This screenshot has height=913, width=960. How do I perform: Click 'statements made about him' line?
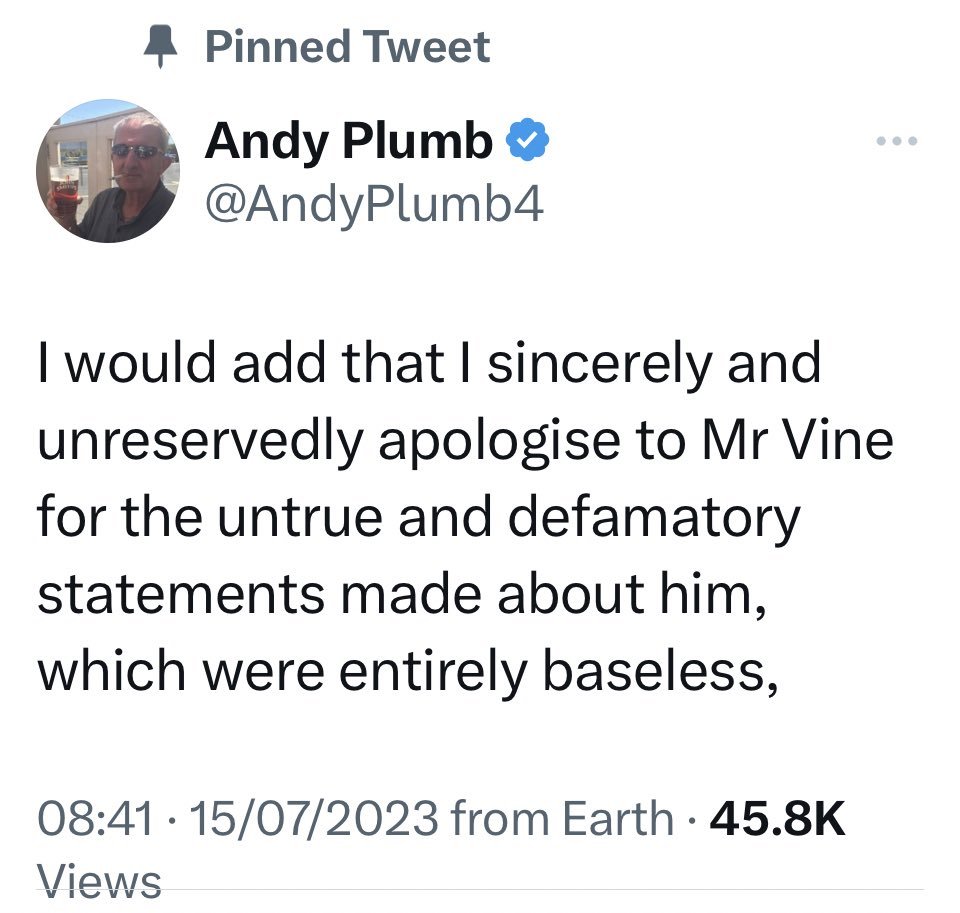tap(401, 595)
